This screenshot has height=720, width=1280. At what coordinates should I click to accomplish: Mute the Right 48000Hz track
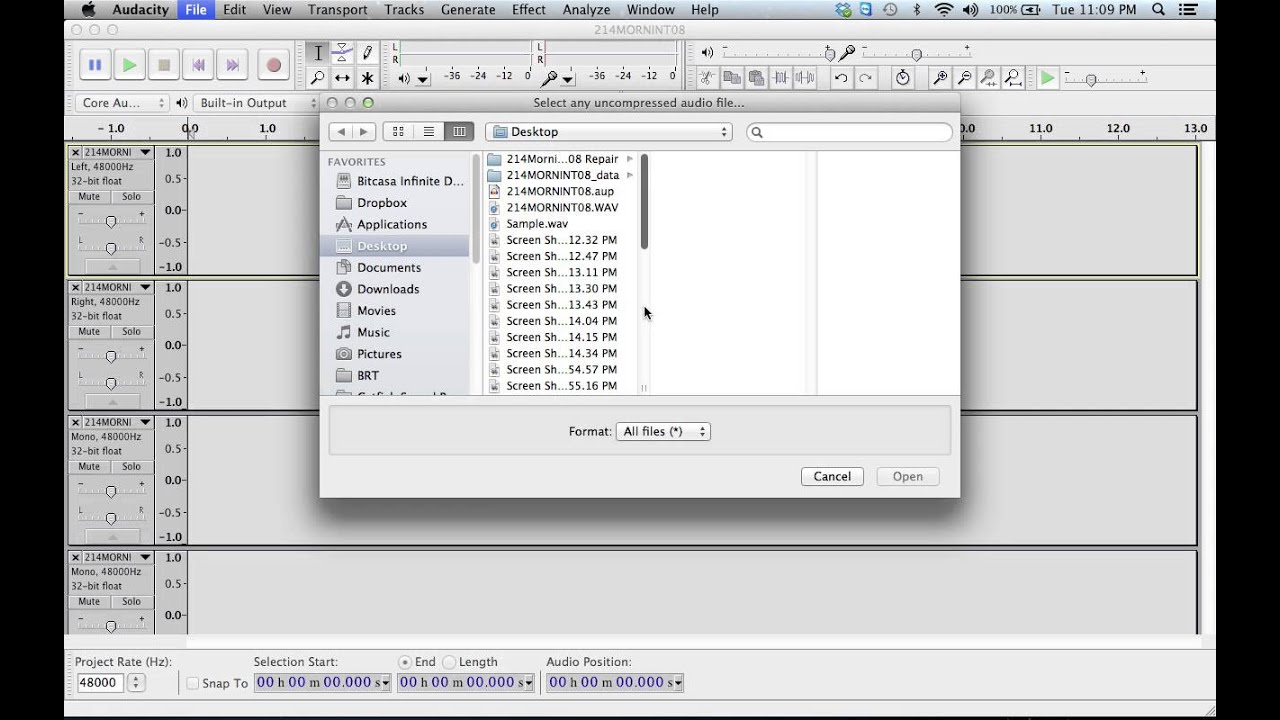point(89,331)
